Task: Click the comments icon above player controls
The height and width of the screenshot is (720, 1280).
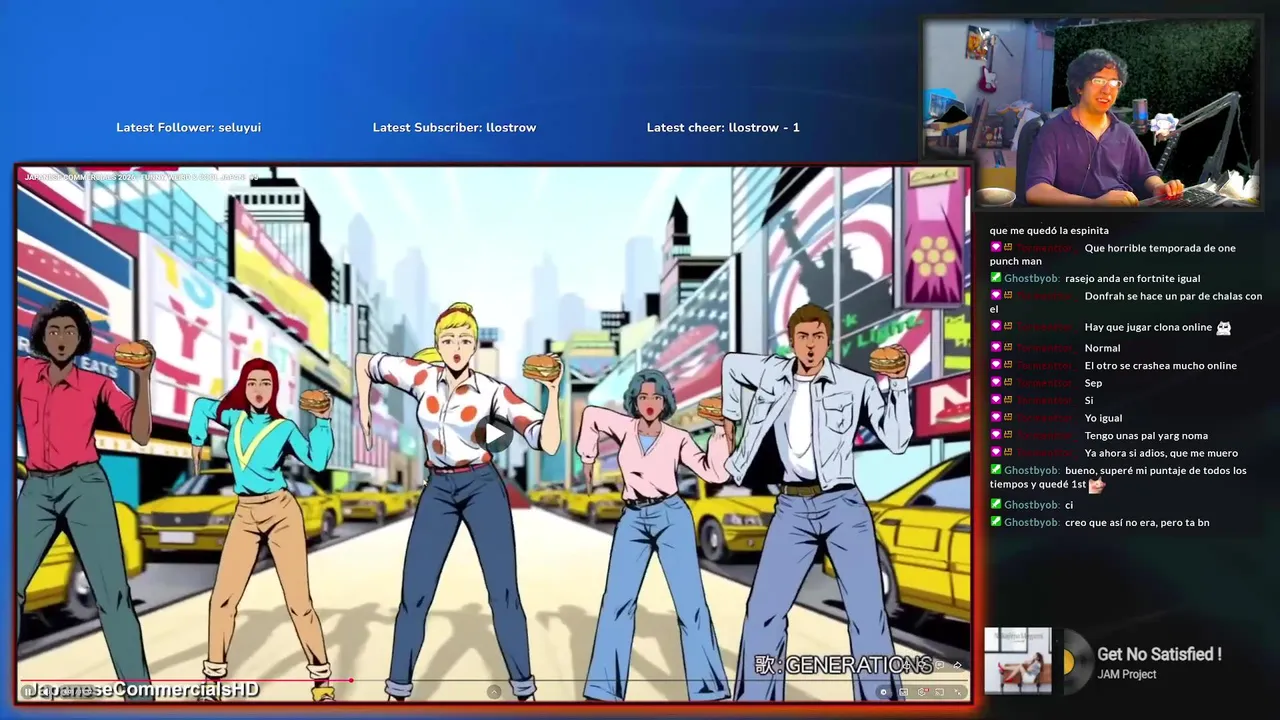Action: [939, 665]
